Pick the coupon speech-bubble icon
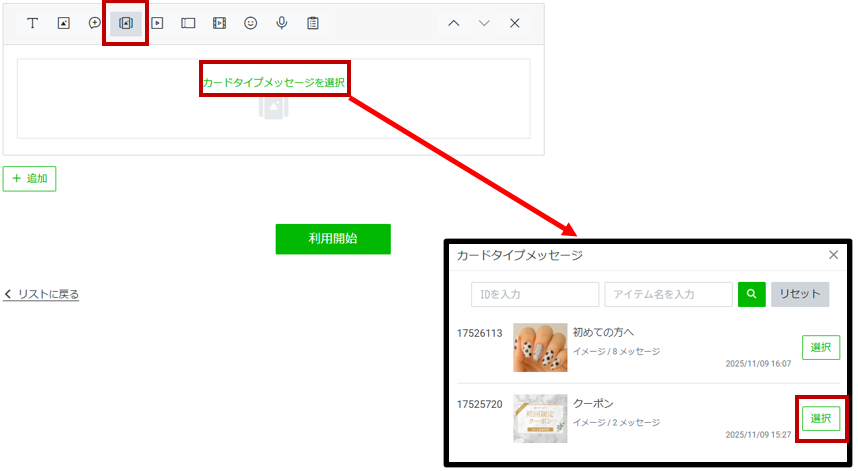 click(x=95, y=23)
